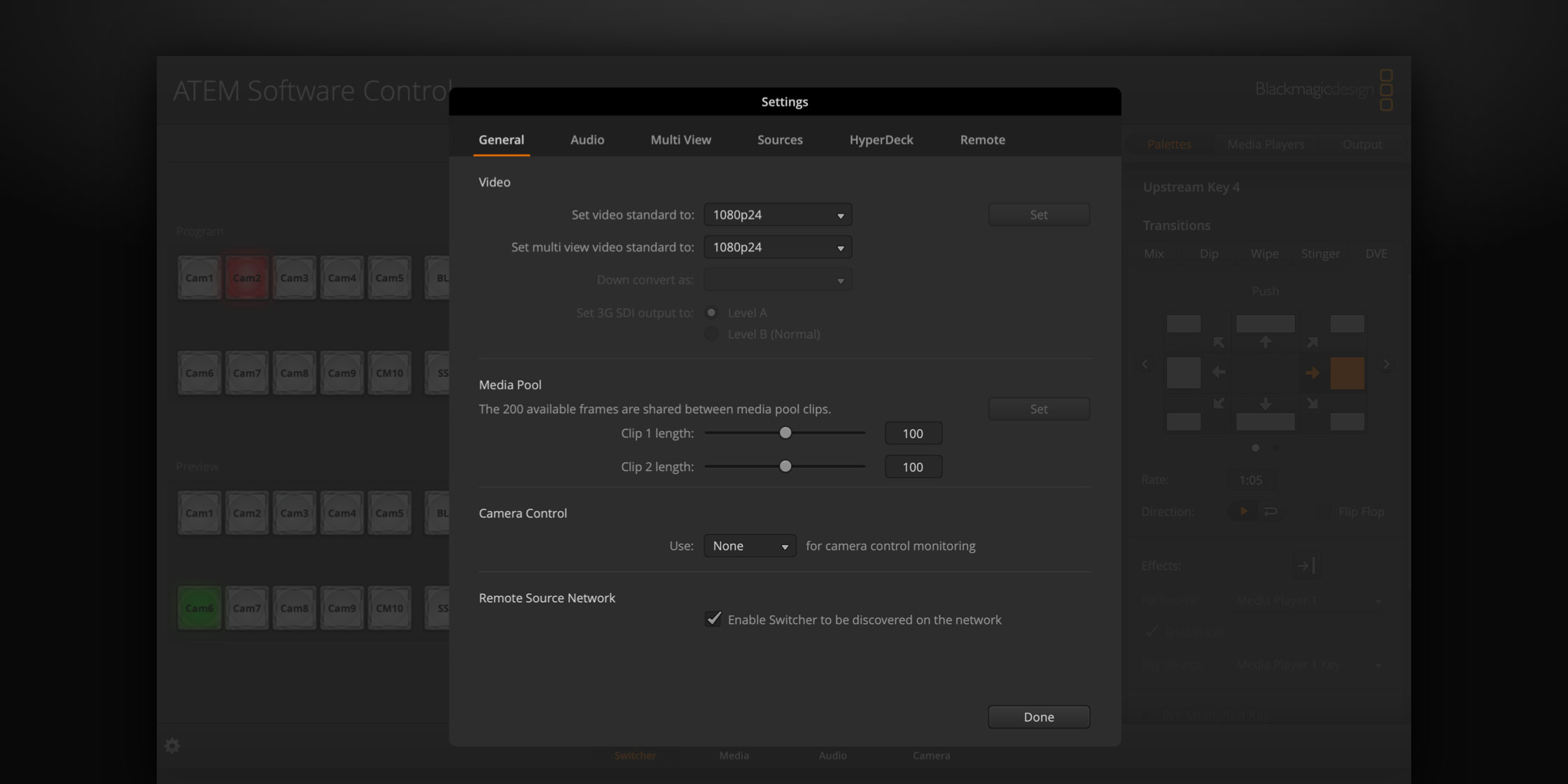Switch to the HyperDeck settings tab
Image resolution: width=1568 pixels, height=784 pixels.
[881, 139]
